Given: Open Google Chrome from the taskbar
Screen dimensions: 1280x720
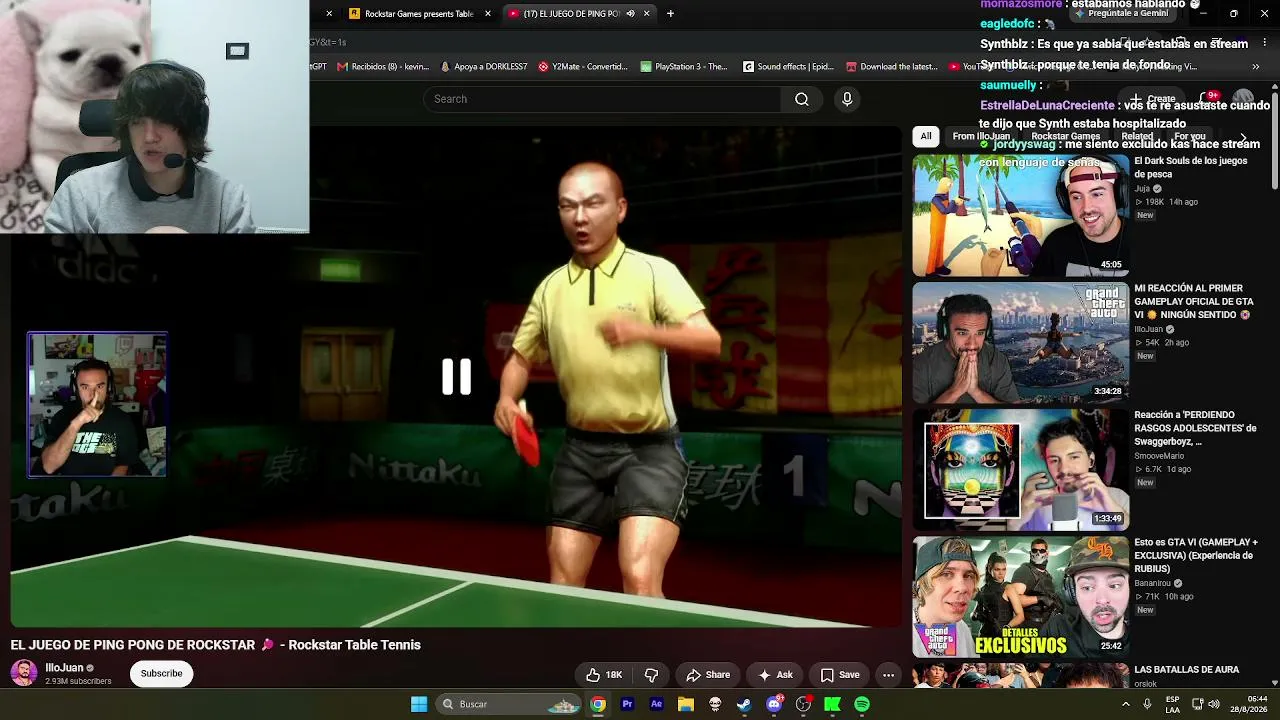Looking at the screenshot, I should click(597, 704).
